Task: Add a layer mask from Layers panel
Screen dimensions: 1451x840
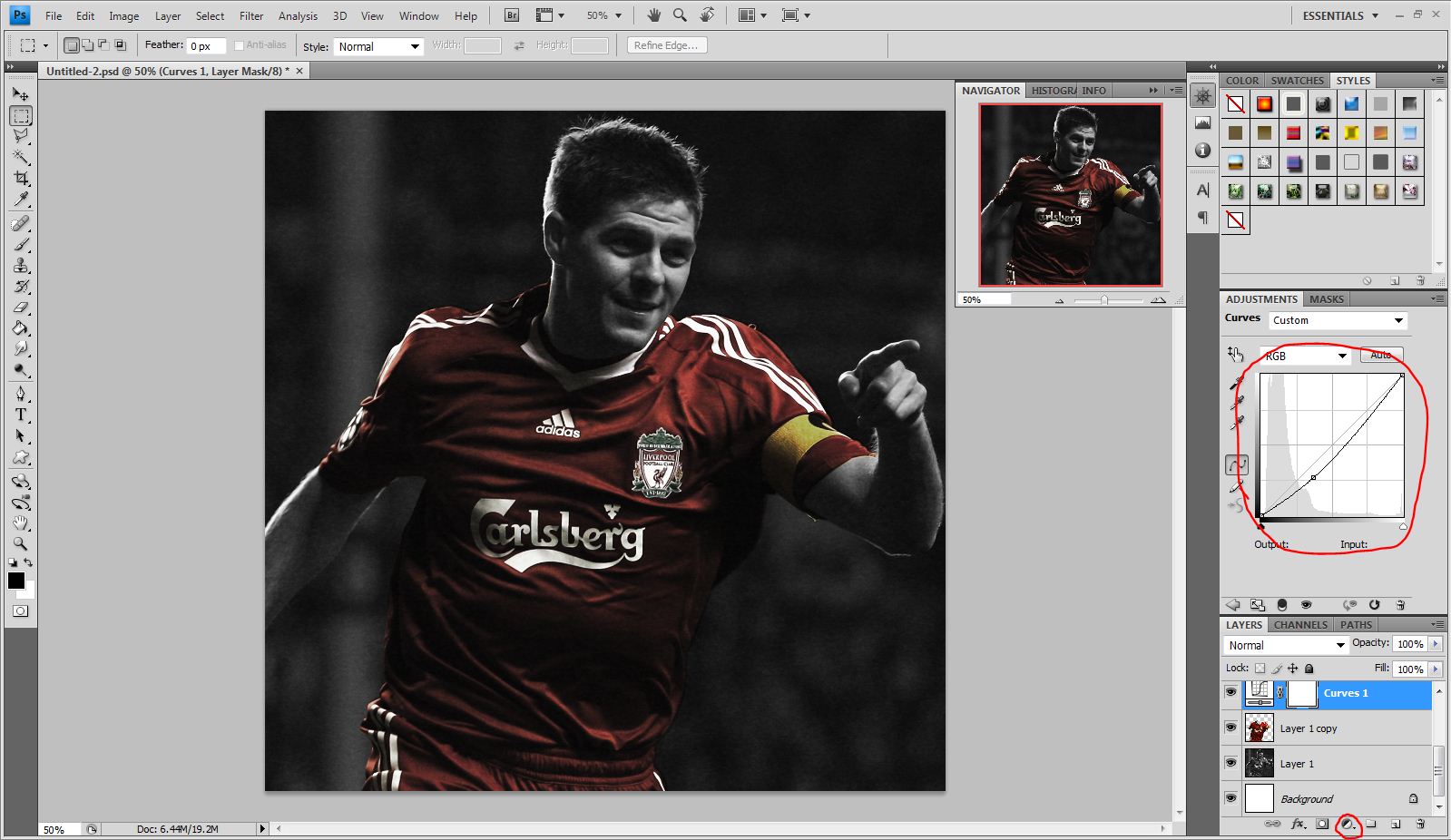Action: click(1322, 824)
